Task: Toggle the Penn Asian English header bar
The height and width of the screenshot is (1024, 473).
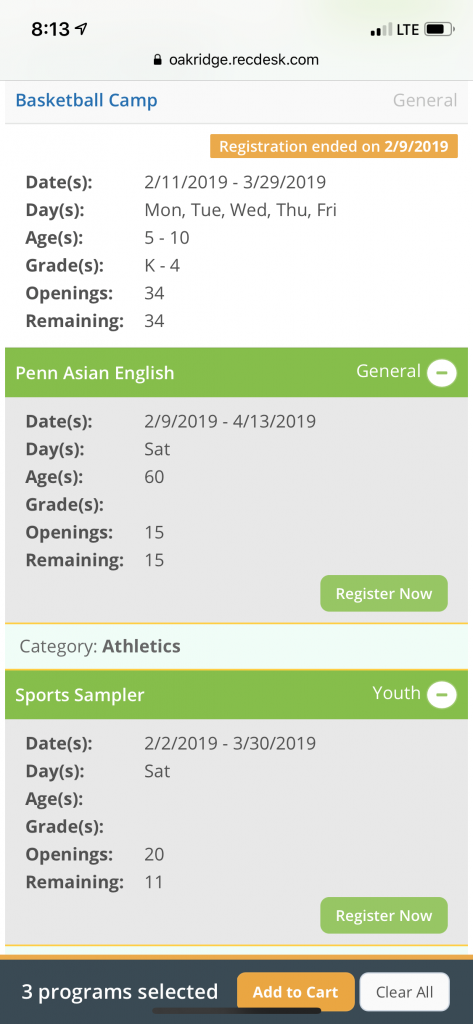Action: 236,372
